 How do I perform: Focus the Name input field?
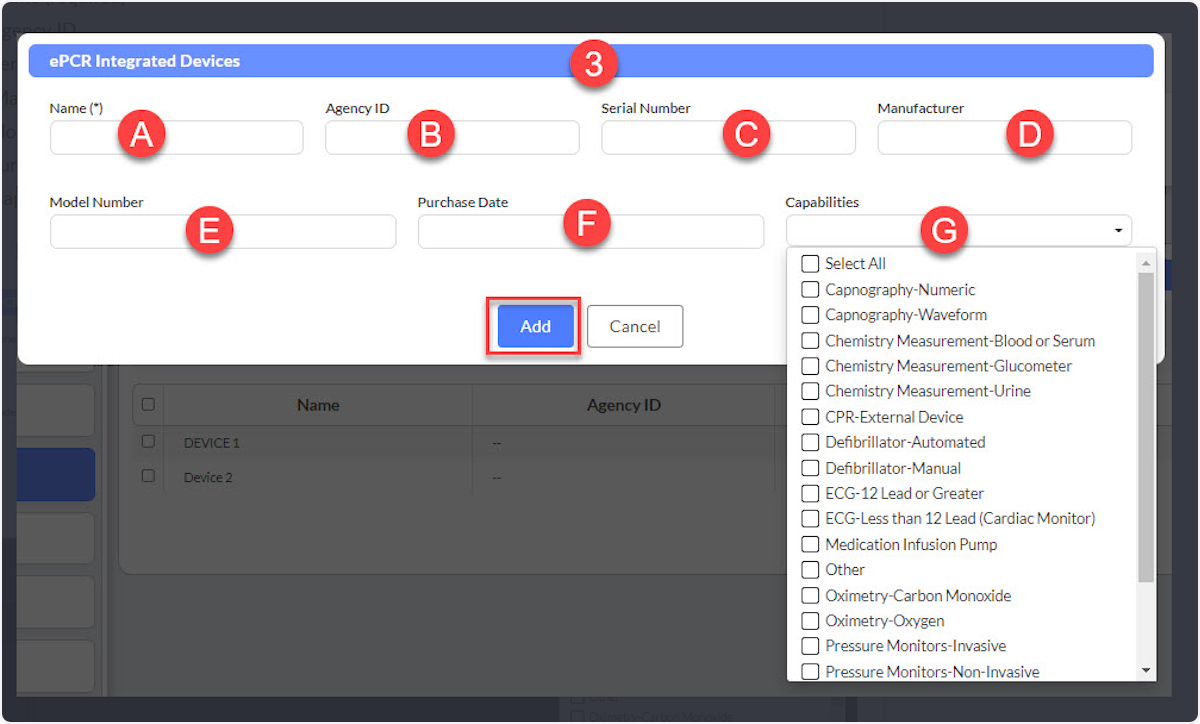[x=176, y=137]
